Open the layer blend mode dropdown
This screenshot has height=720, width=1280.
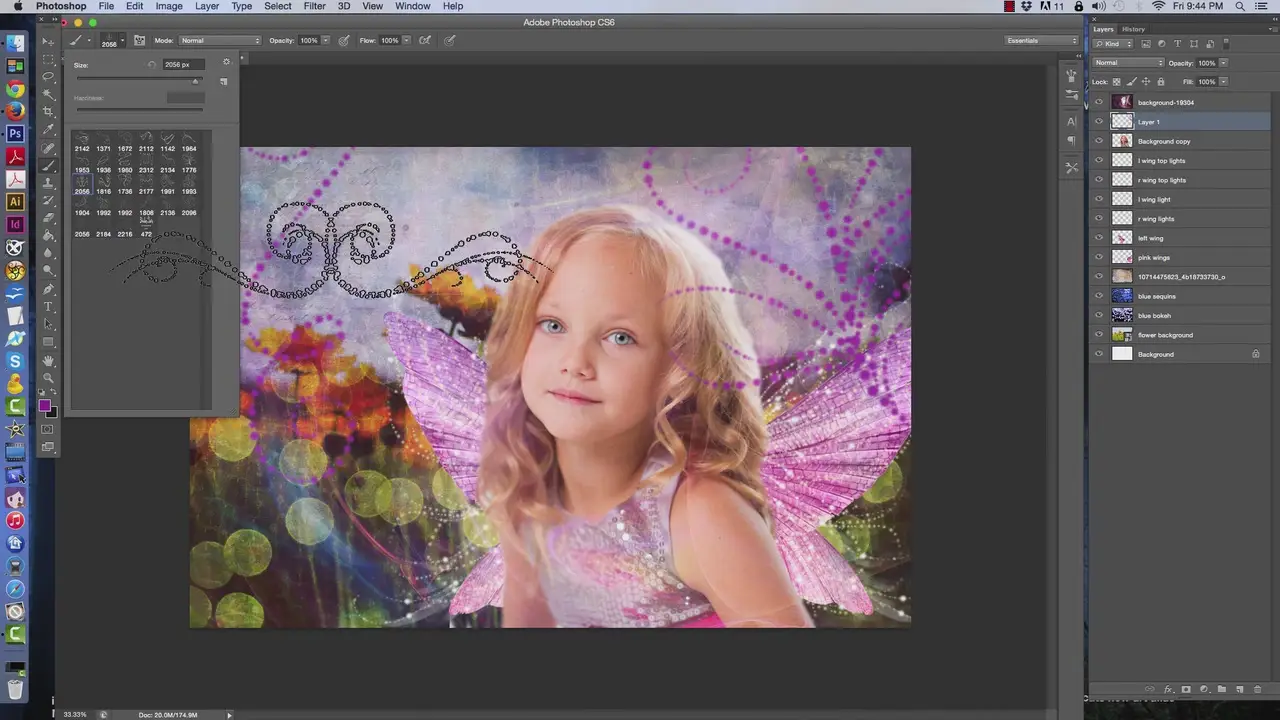click(1128, 63)
